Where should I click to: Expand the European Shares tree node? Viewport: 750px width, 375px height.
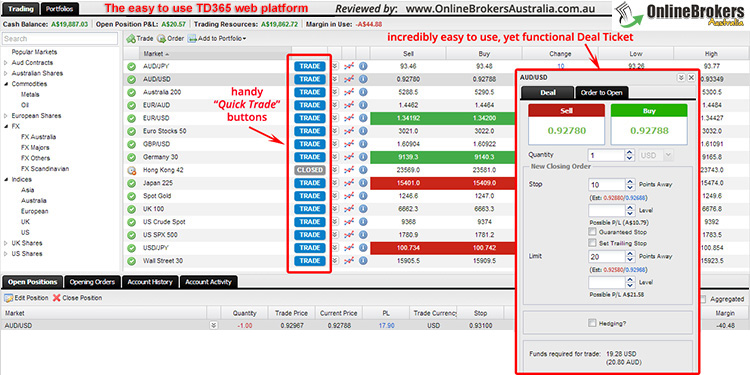coord(6,116)
